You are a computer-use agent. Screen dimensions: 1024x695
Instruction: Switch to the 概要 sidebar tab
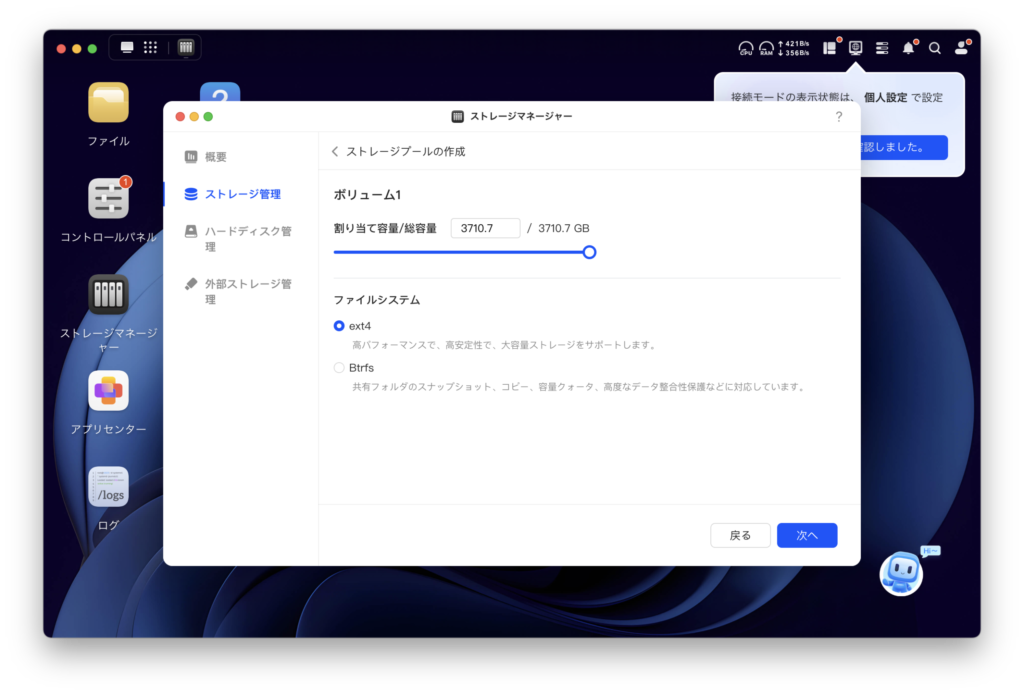pos(215,157)
